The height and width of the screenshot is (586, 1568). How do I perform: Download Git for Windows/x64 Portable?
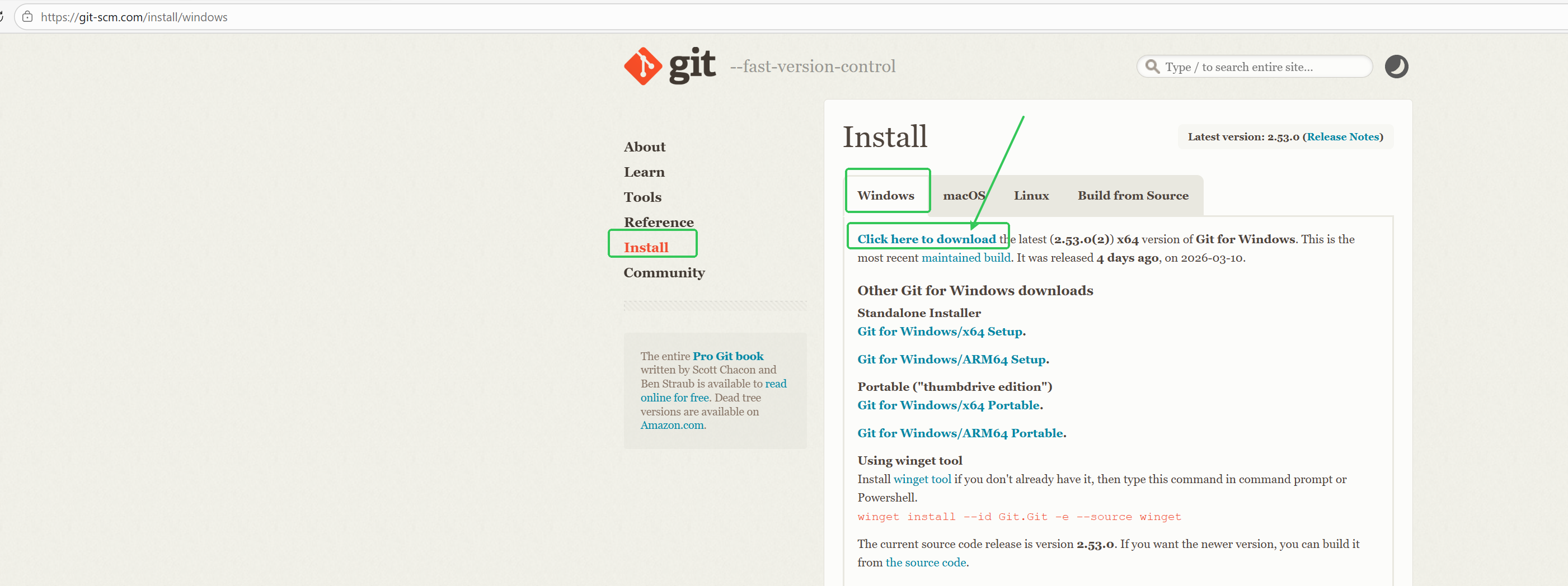949,405
